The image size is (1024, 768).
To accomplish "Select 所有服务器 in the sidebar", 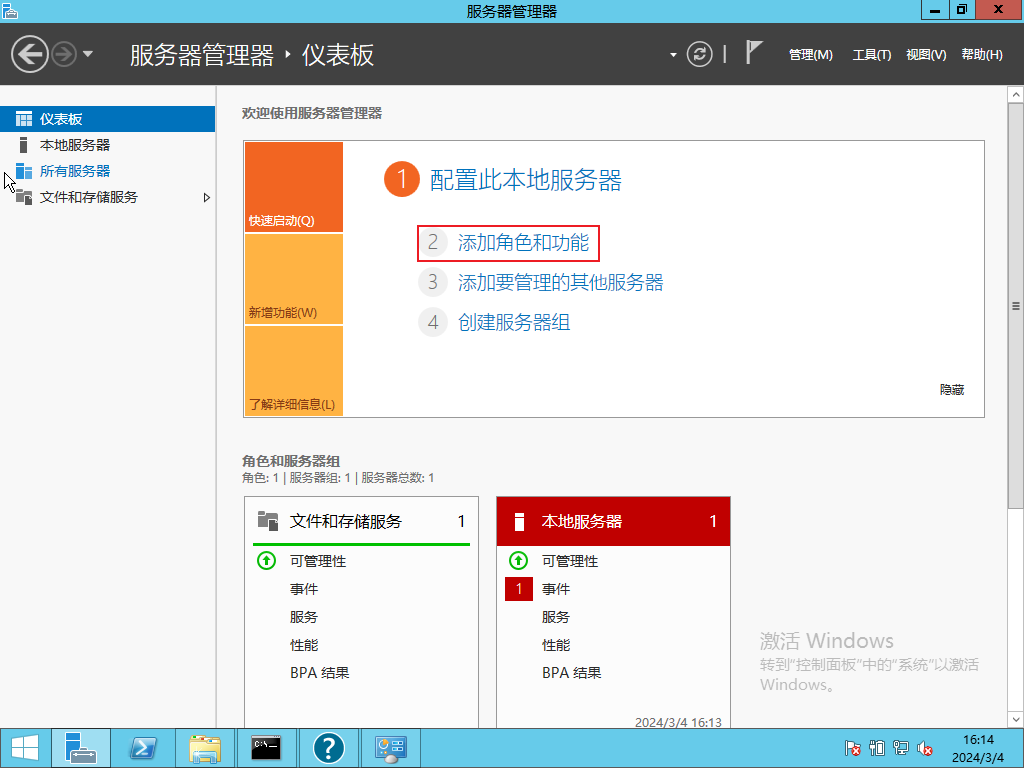I will [108, 171].
